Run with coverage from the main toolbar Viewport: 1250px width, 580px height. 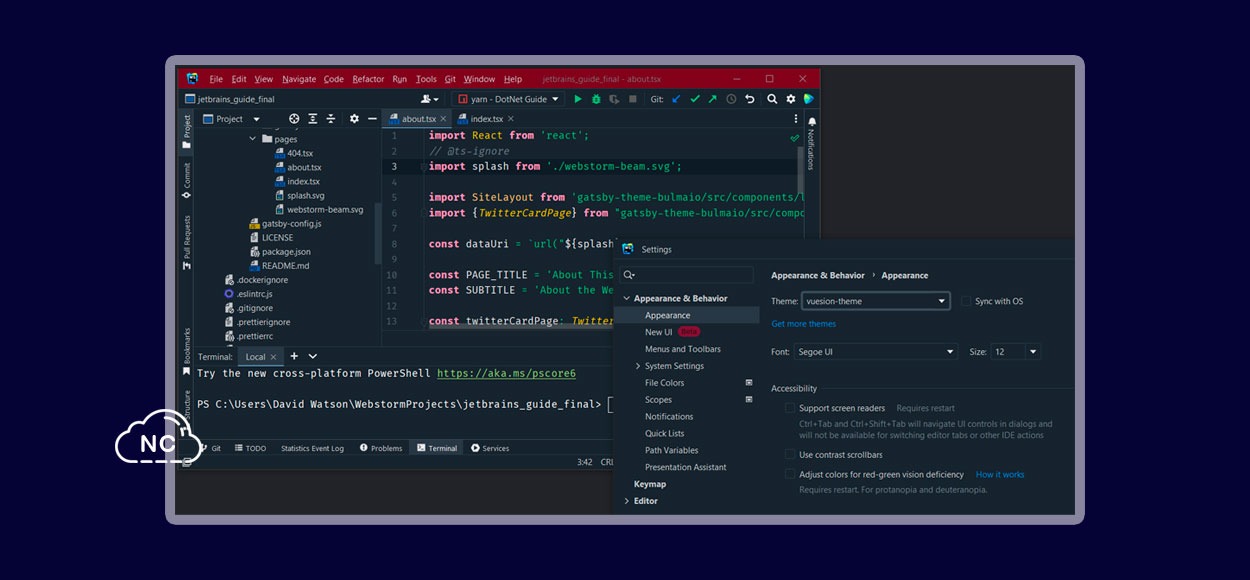tap(614, 99)
